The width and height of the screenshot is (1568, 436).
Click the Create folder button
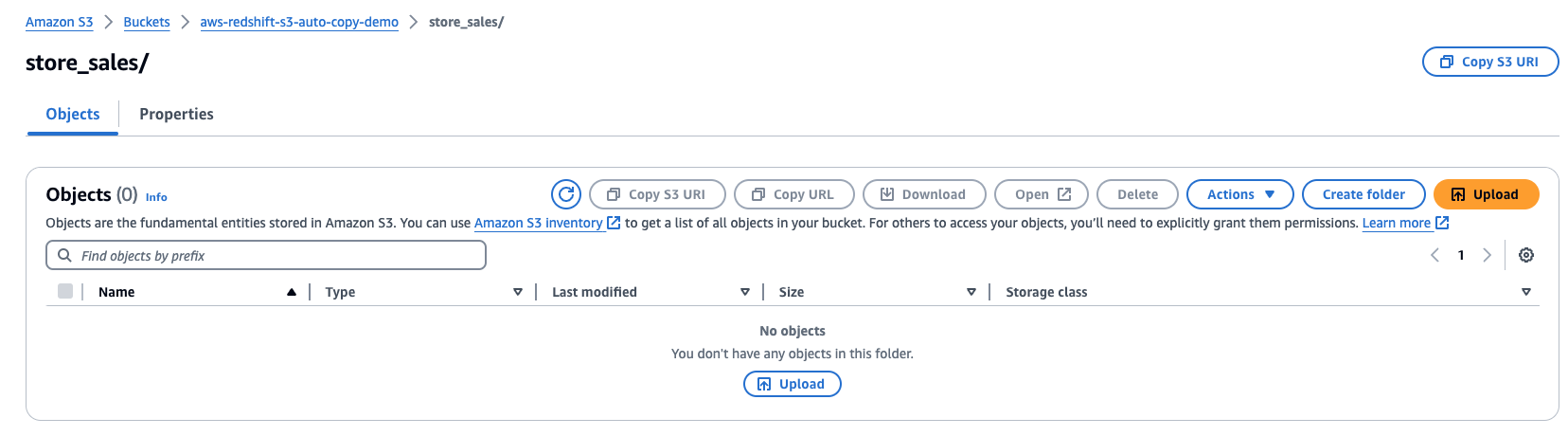[x=1363, y=194]
